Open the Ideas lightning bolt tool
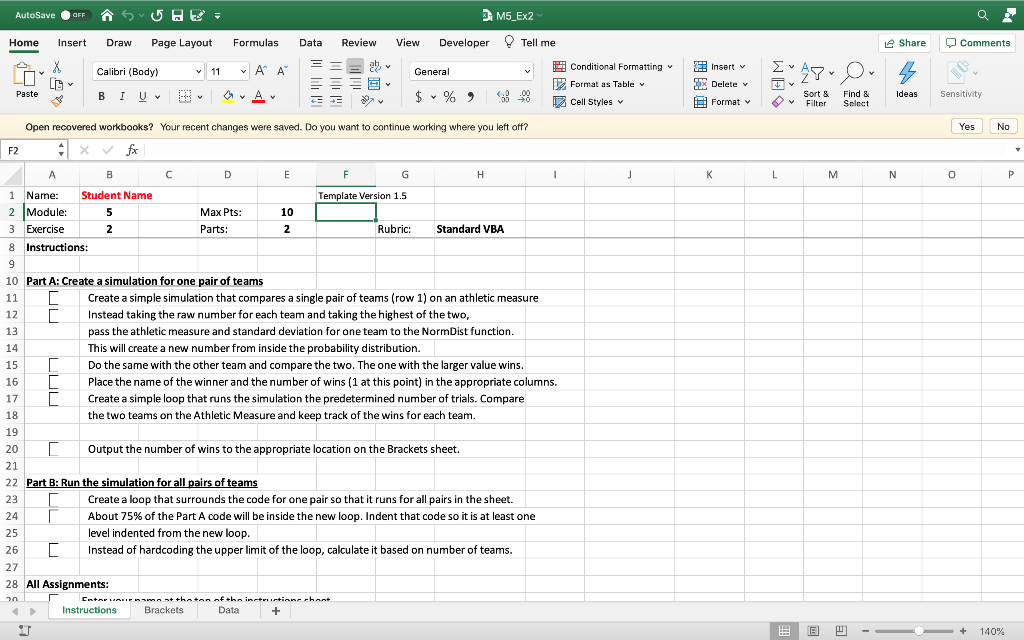The height and width of the screenshot is (640, 1024). (906, 73)
